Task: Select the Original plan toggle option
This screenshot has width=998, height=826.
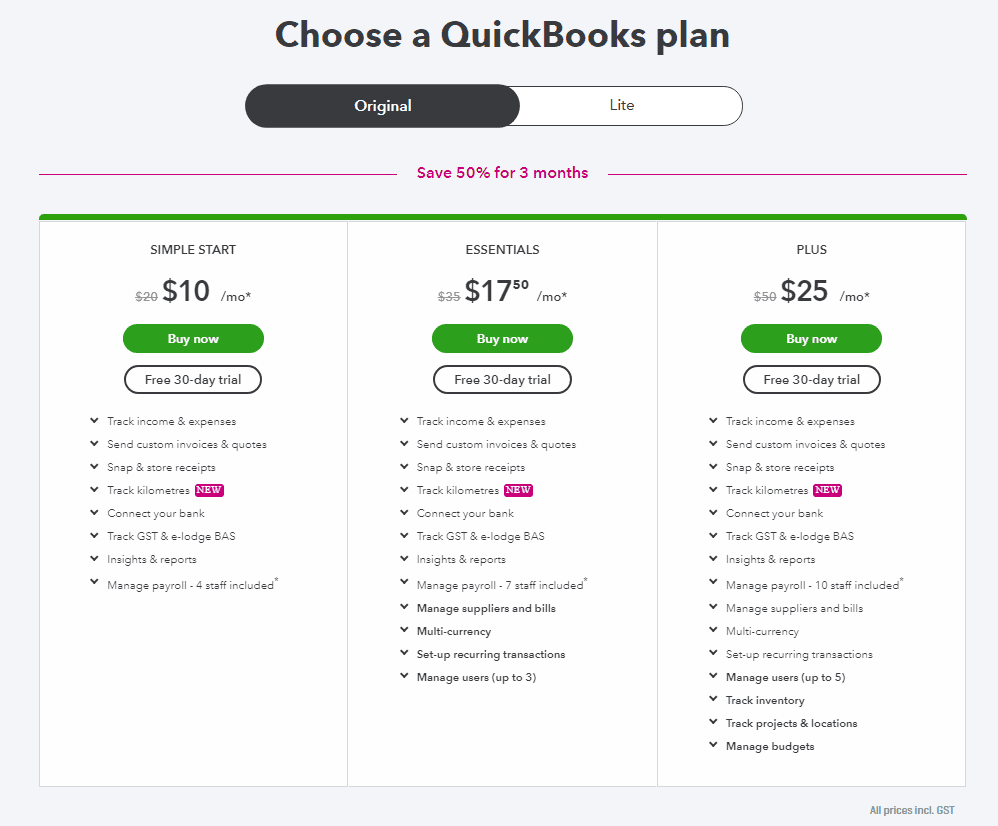Action: pyautogui.click(x=383, y=106)
